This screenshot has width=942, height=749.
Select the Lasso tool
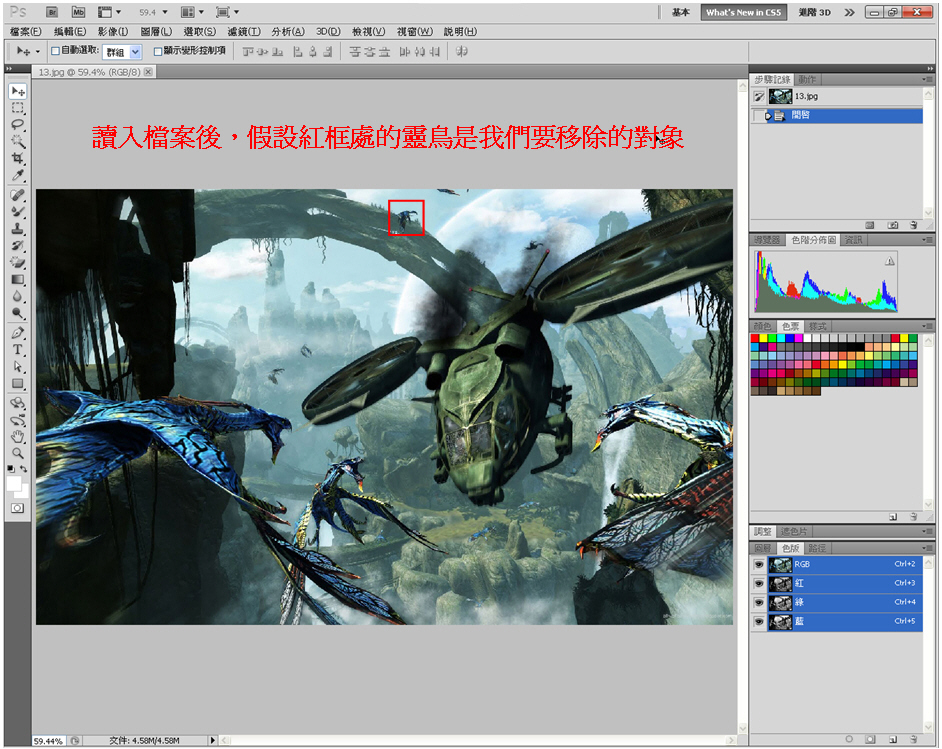tap(17, 125)
